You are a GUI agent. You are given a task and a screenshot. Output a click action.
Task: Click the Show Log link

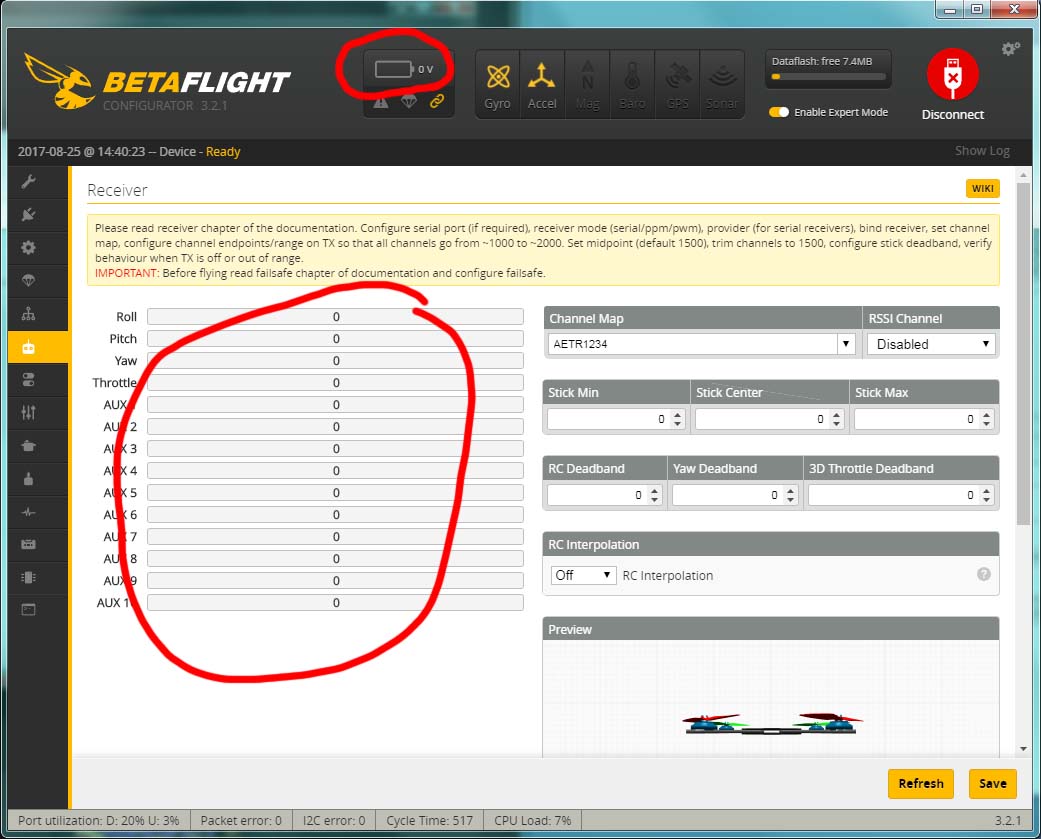pos(981,151)
